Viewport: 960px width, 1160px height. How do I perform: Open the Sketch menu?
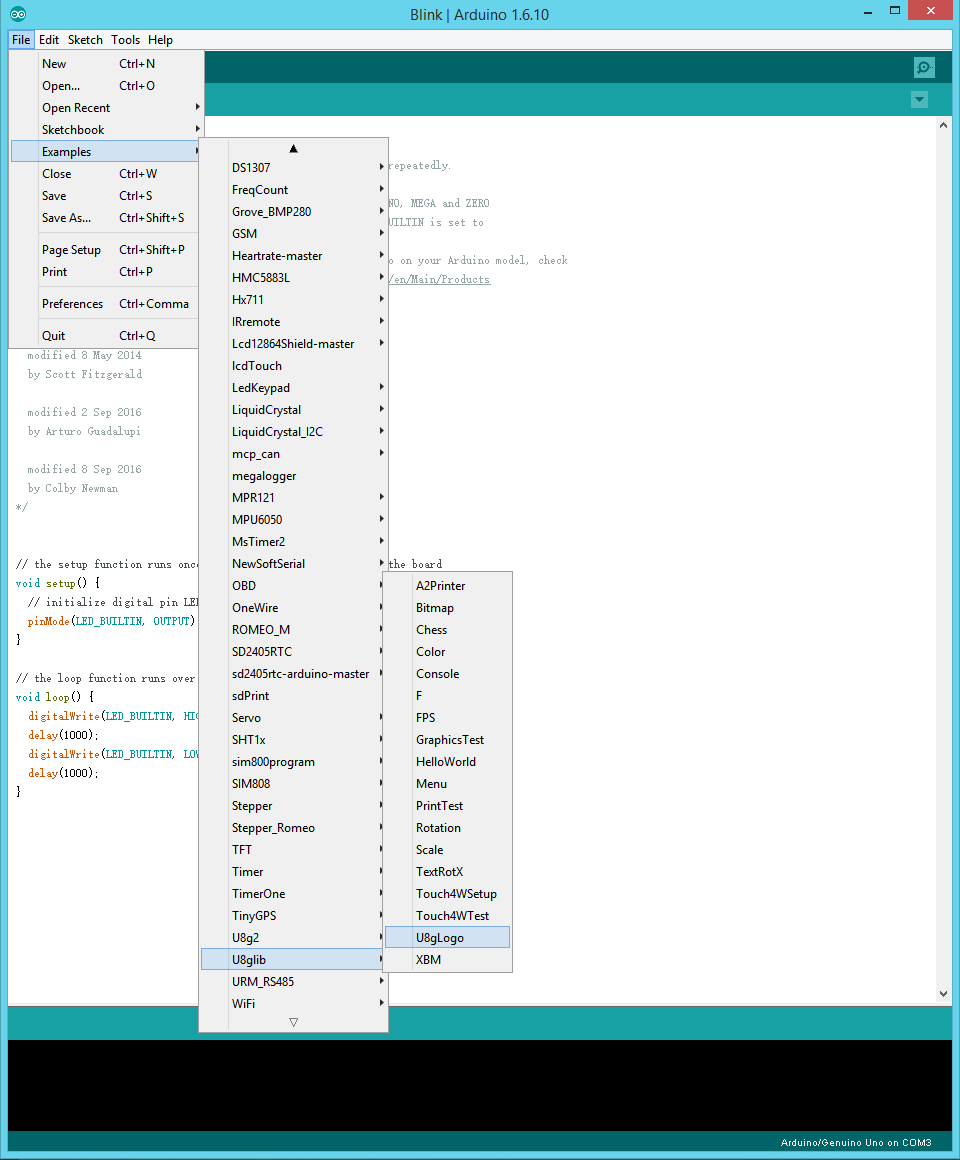point(85,40)
